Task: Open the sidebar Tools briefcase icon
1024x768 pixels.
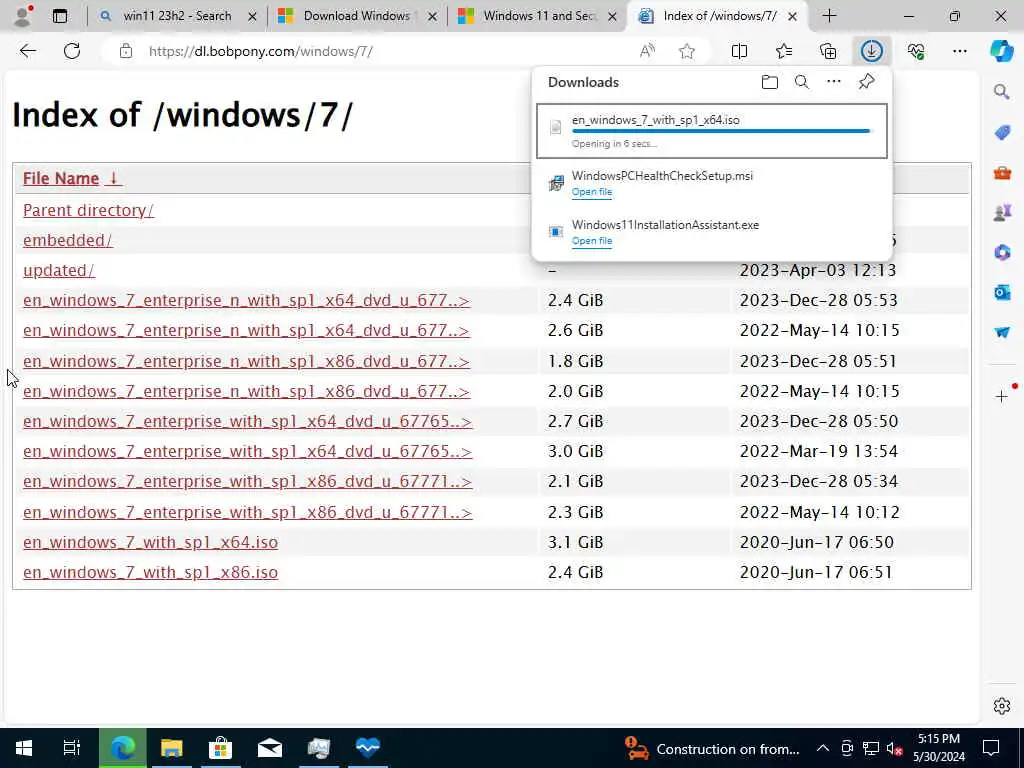Action: click(x=1002, y=173)
